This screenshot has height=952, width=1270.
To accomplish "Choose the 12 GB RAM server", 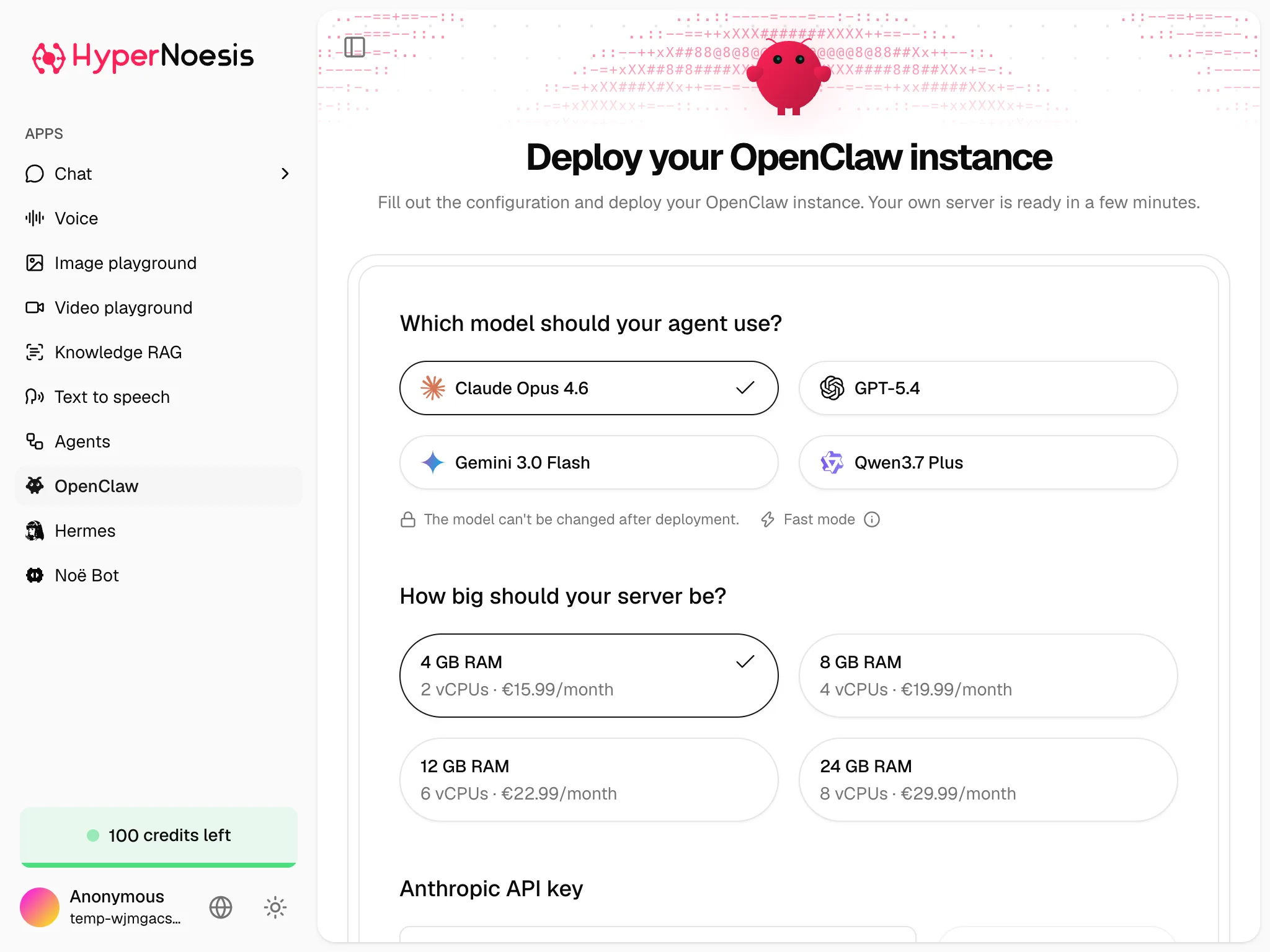I will [589, 780].
